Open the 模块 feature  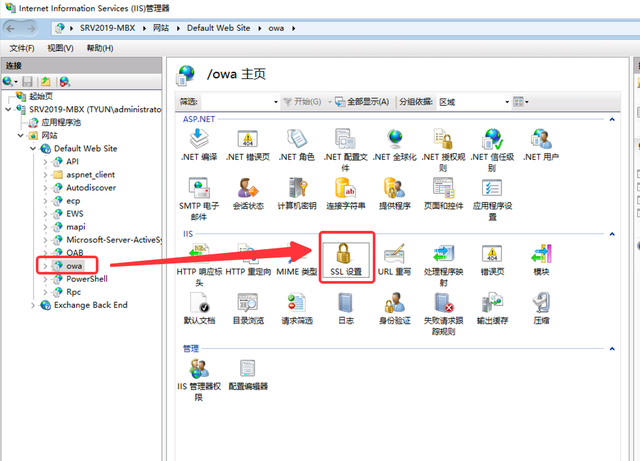[x=541, y=260]
